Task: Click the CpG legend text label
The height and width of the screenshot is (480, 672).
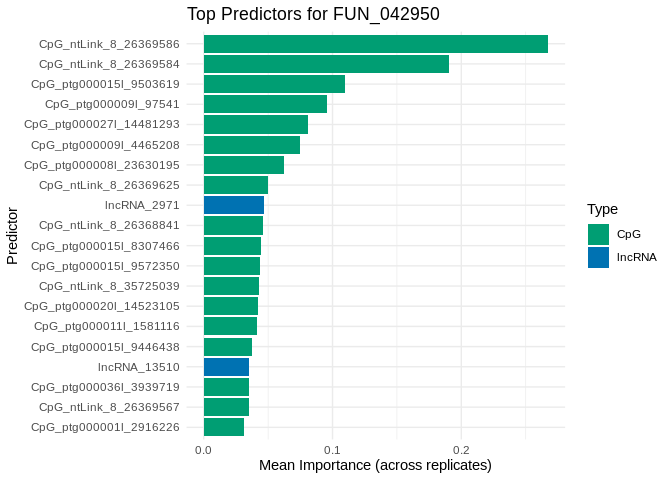Action: pyautogui.click(x=628, y=234)
